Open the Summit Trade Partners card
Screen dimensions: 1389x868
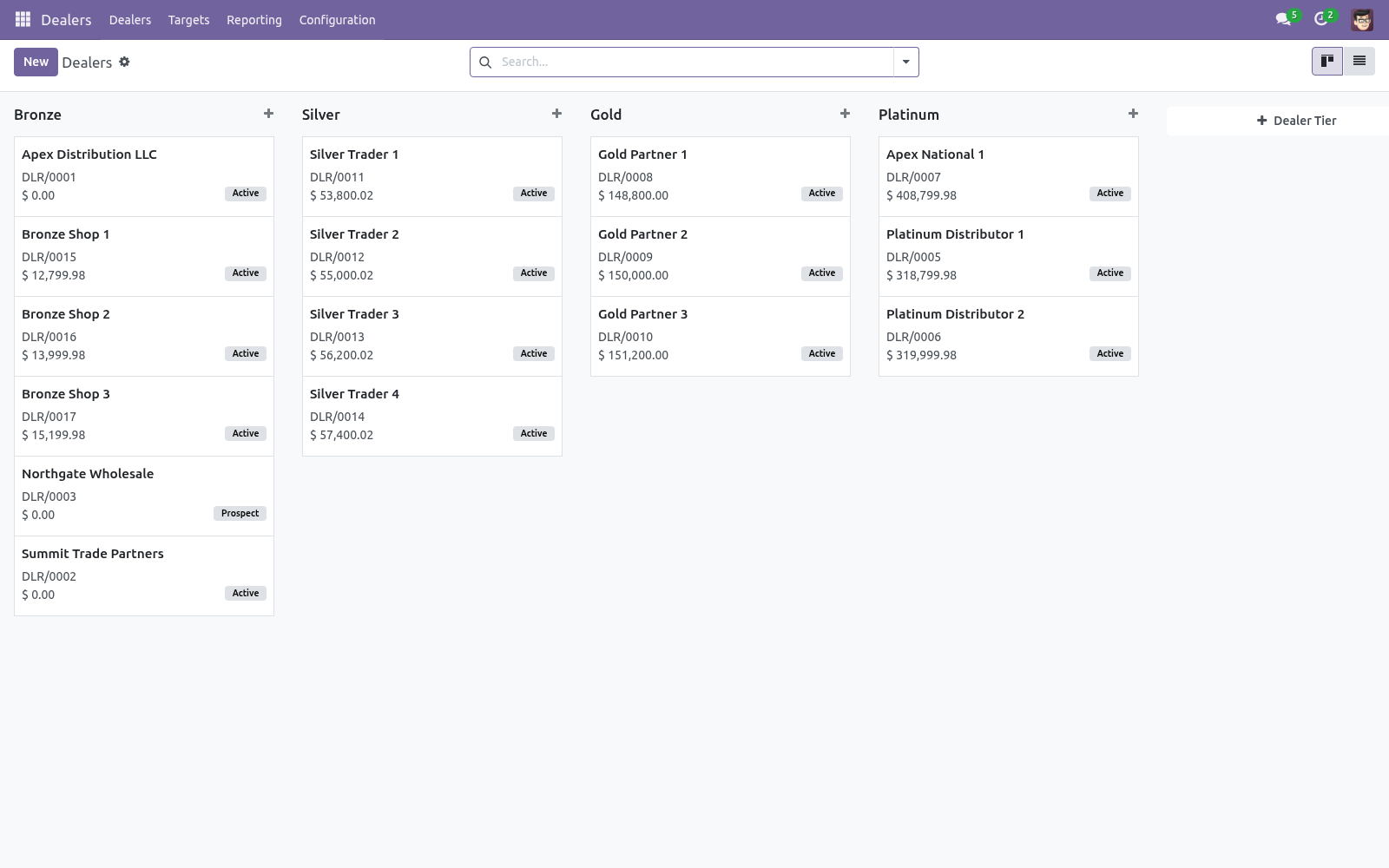click(144, 575)
